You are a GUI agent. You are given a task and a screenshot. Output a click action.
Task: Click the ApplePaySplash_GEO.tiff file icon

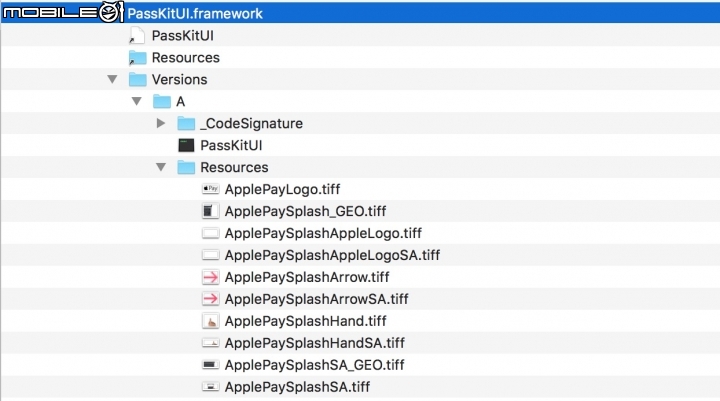210,211
